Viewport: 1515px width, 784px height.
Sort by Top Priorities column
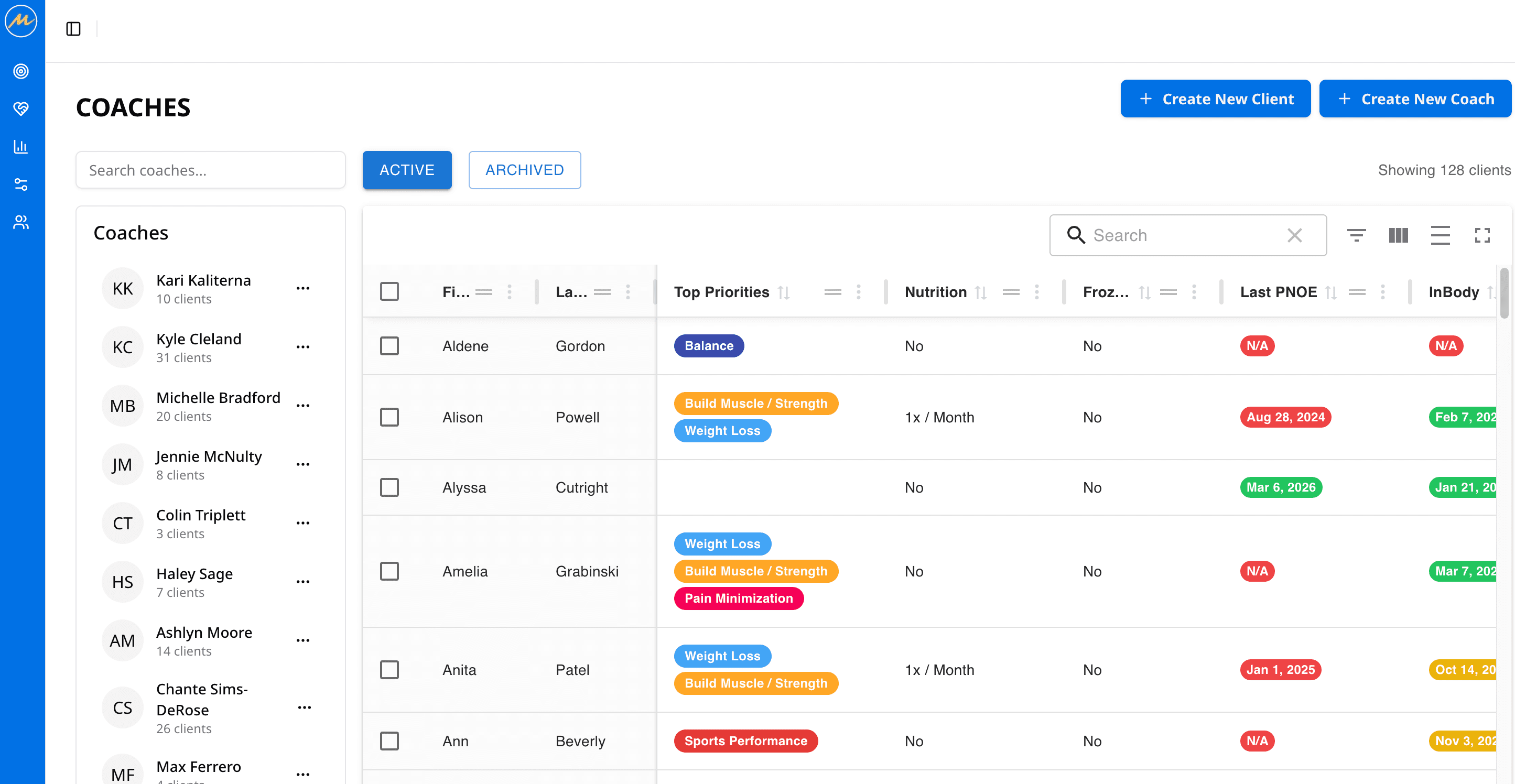pos(783,292)
